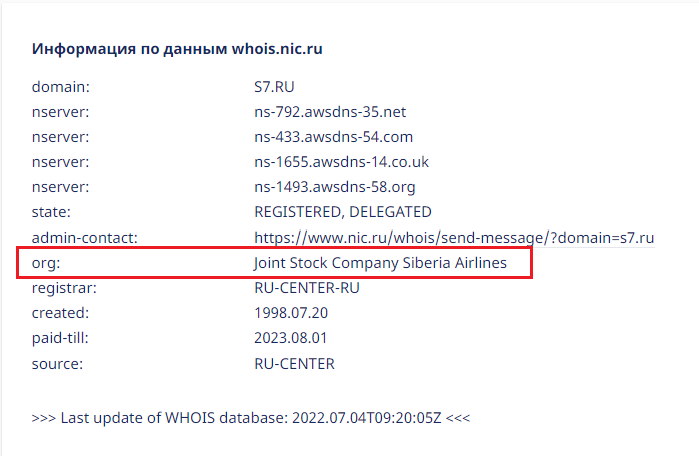
Task: Click the "state:" field label
Action: 51,212
